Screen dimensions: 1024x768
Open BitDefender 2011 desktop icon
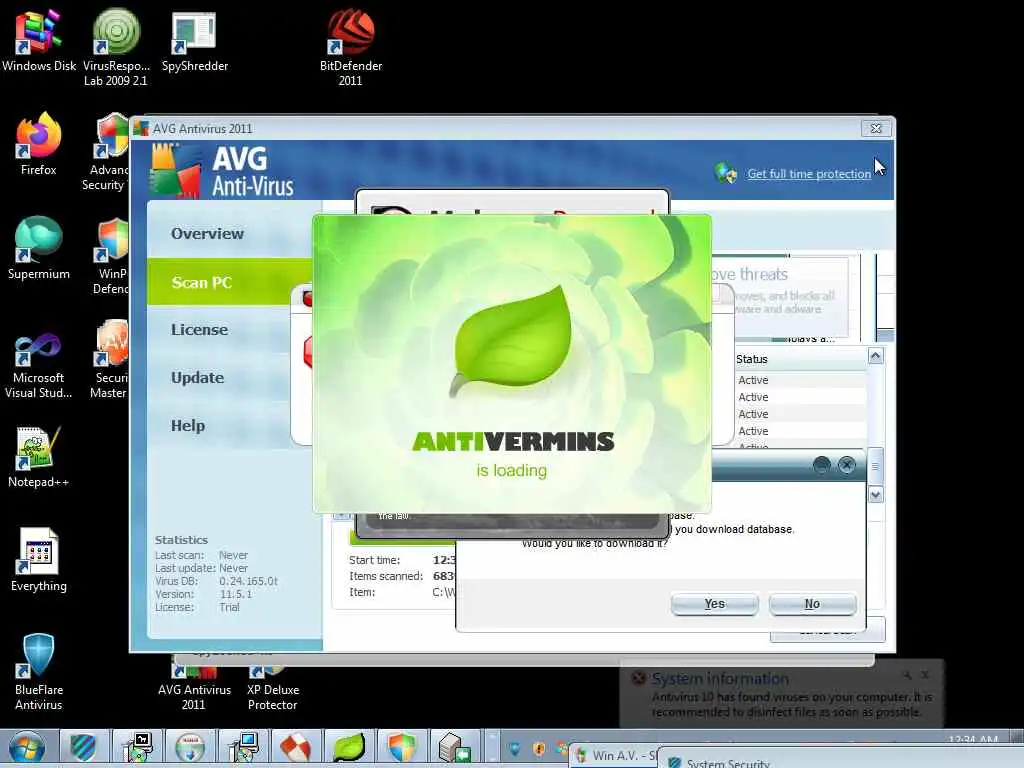pos(351,47)
